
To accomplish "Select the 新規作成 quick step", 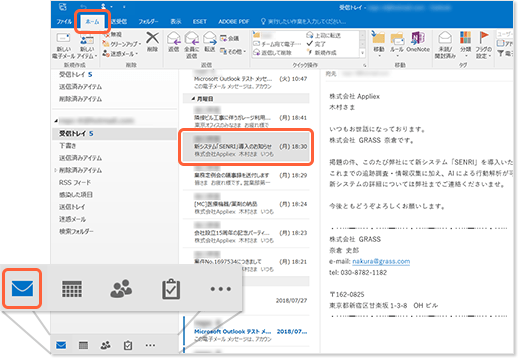I will pos(321,52).
